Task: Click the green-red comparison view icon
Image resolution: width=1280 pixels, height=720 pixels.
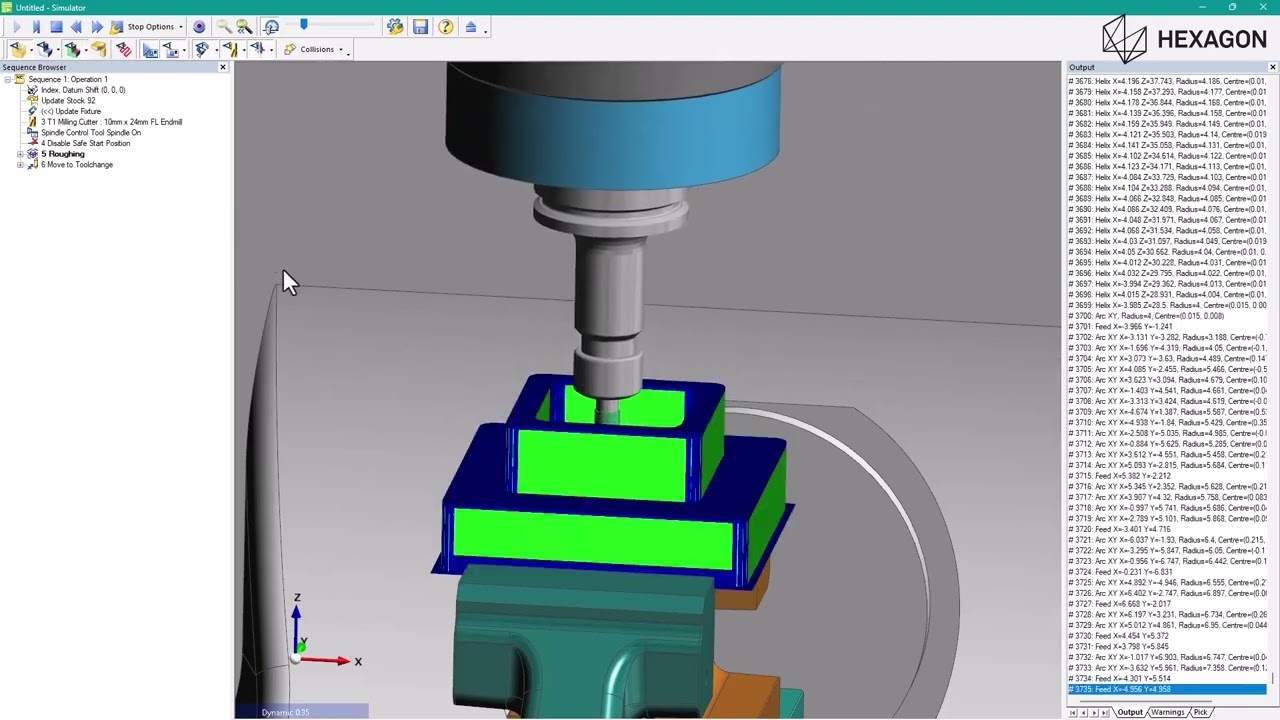Action: click(71, 49)
